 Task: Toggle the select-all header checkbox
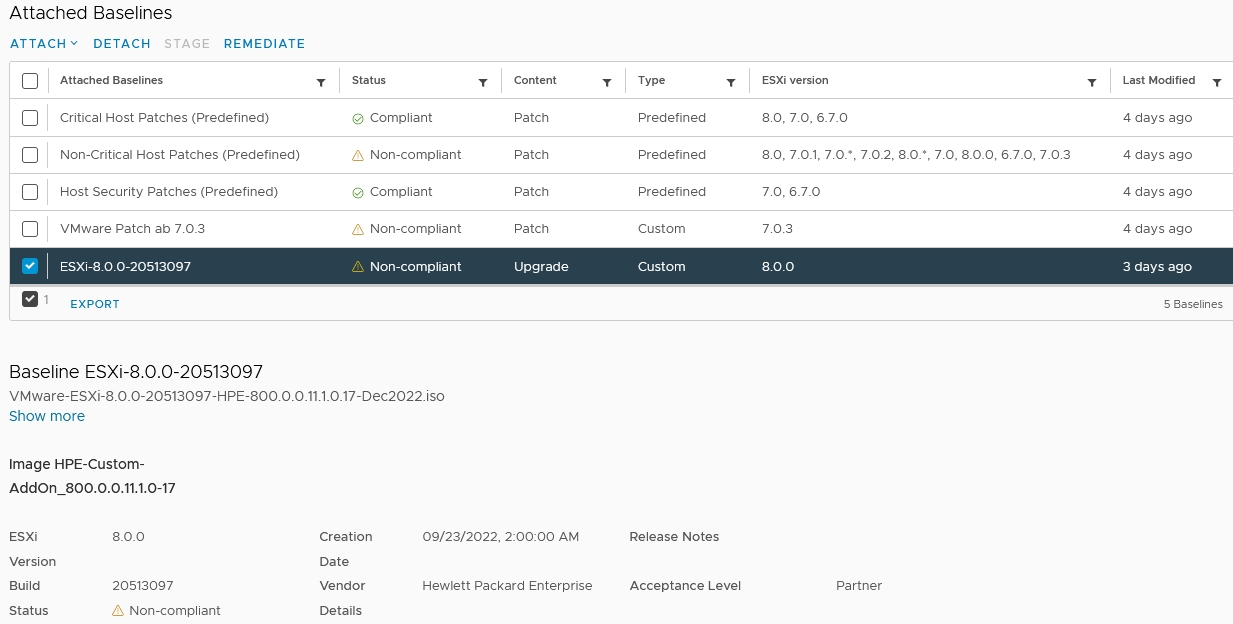(x=30, y=81)
